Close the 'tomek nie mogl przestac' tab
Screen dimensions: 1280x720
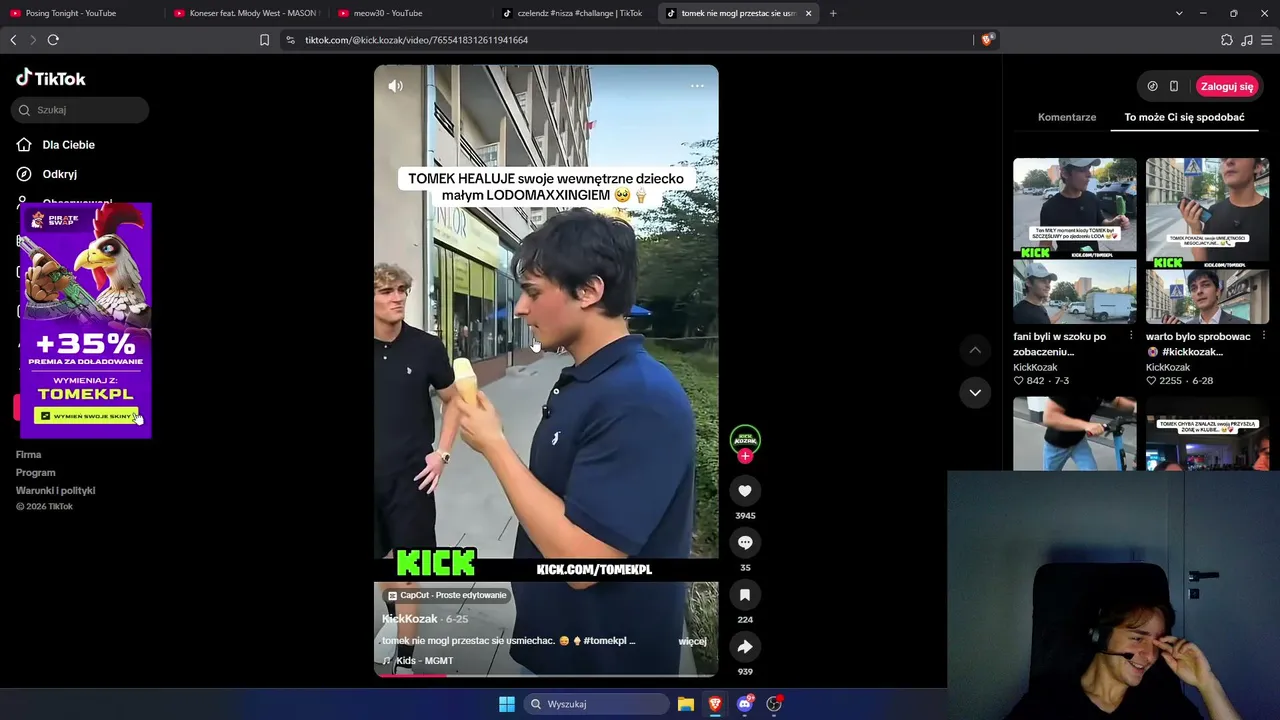coord(808,13)
